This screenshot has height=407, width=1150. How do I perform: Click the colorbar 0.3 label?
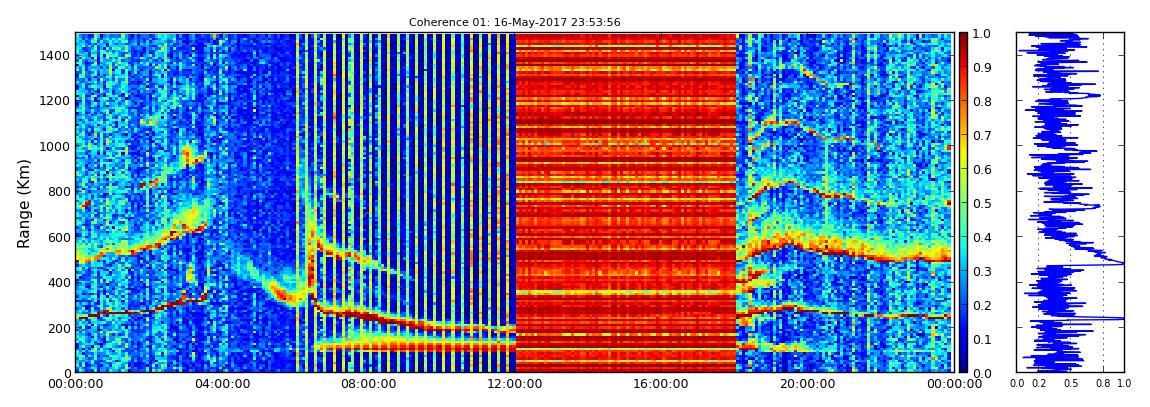coord(983,271)
